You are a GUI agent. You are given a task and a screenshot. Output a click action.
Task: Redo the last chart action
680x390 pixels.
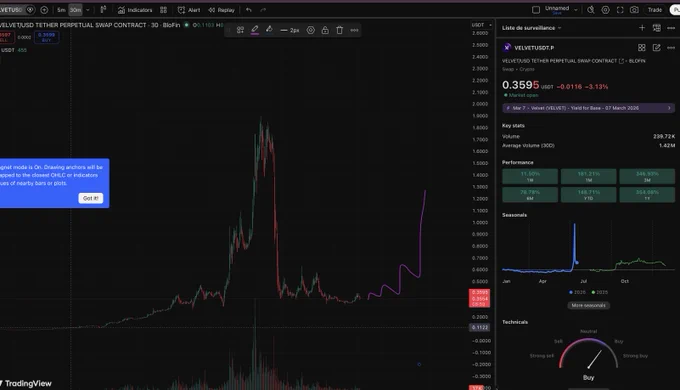(263, 10)
